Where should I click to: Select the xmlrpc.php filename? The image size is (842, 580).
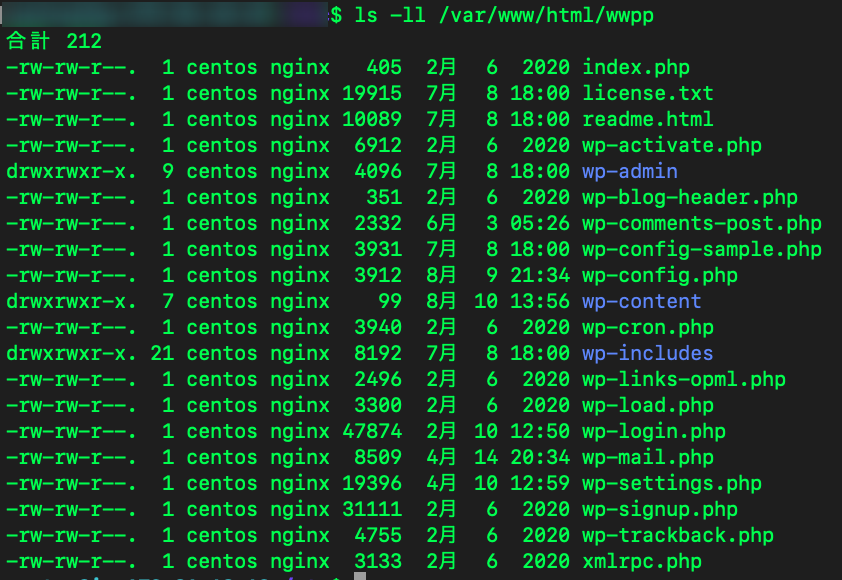[642, 562]
